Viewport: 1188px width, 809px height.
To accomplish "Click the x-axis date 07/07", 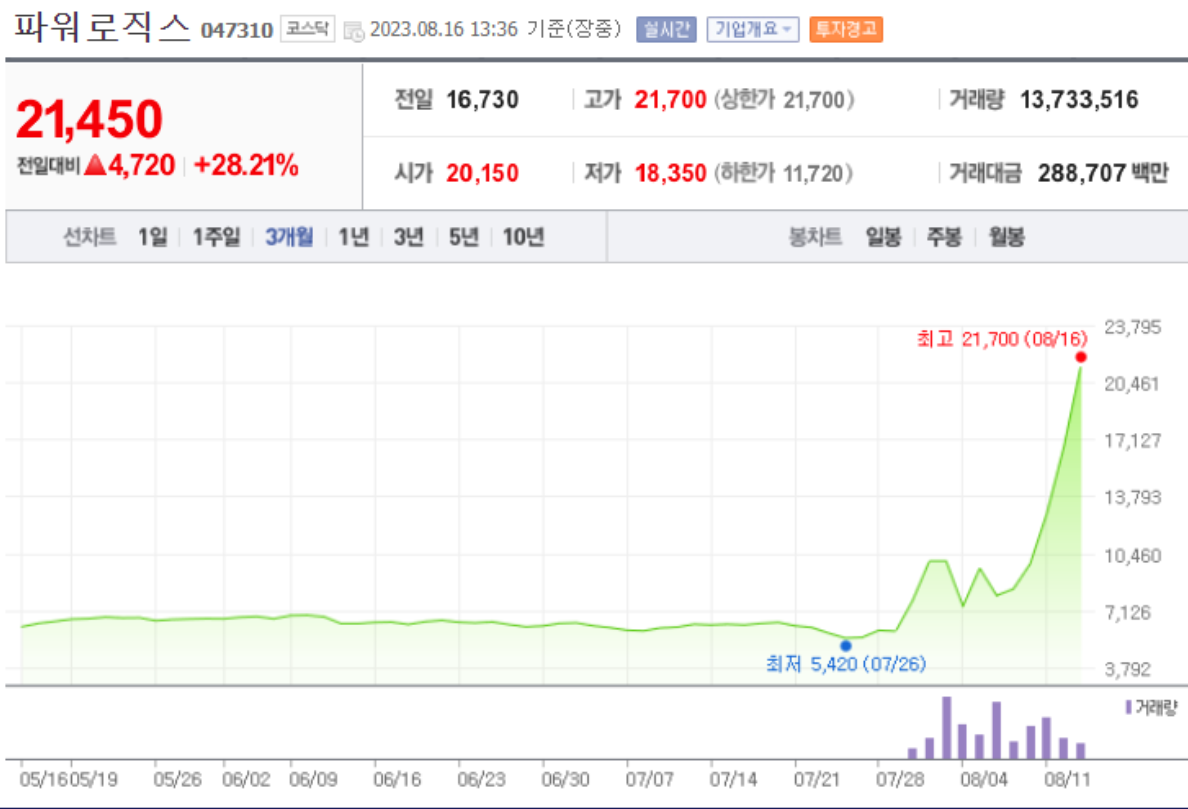I will pyautogui.click(x=649, y=779).
